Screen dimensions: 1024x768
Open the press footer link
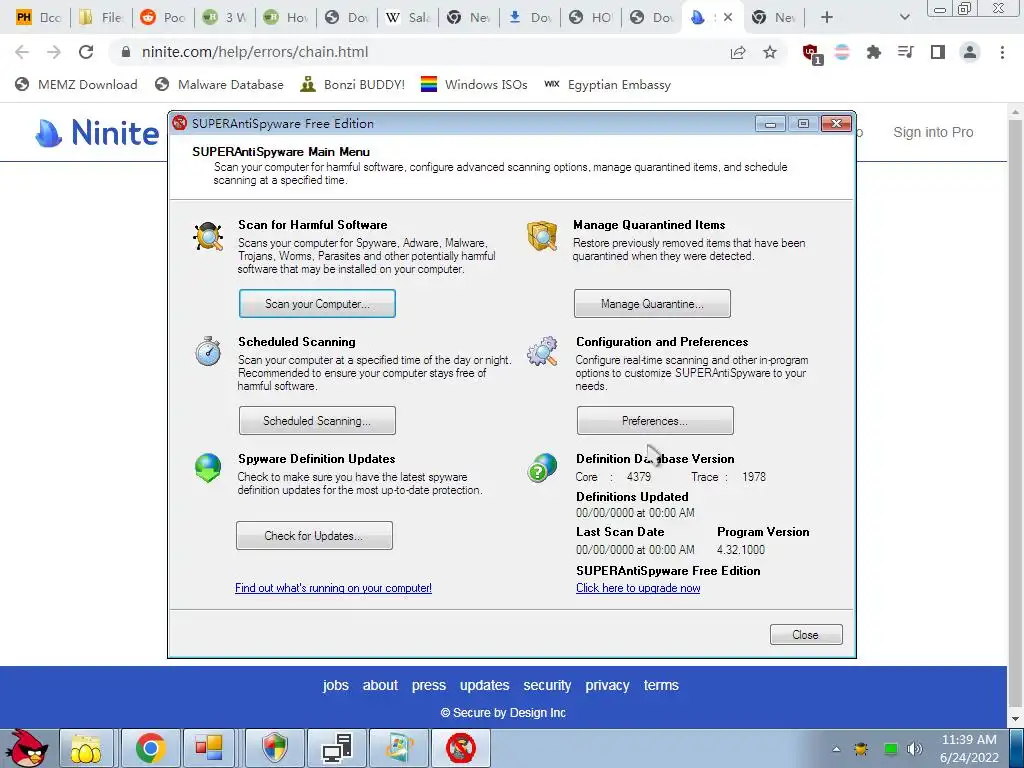click(428, 685)
